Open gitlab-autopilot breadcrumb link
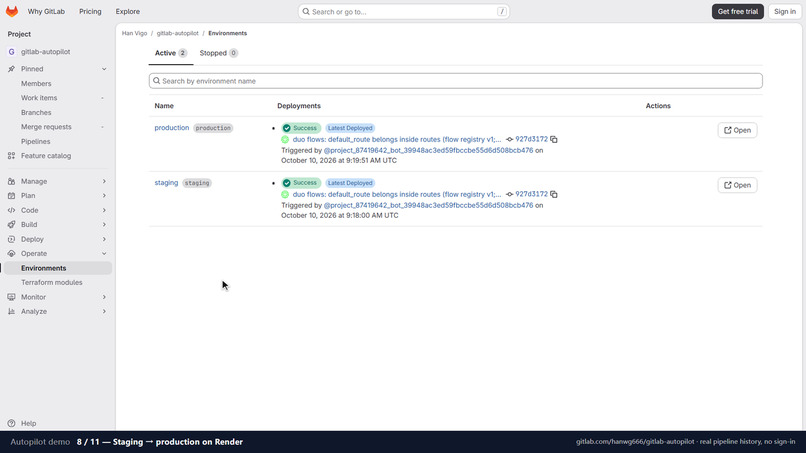 (177, 33)
